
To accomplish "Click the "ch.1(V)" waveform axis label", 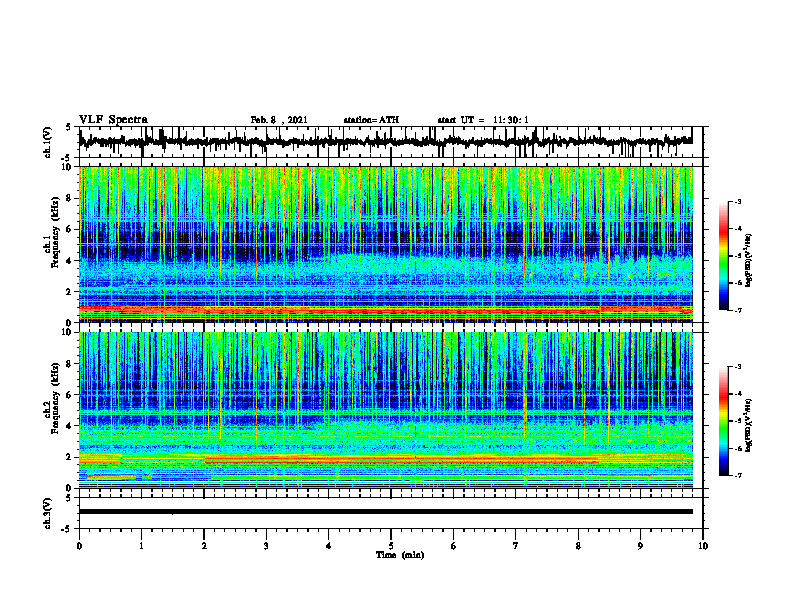I will pos(48,142).
